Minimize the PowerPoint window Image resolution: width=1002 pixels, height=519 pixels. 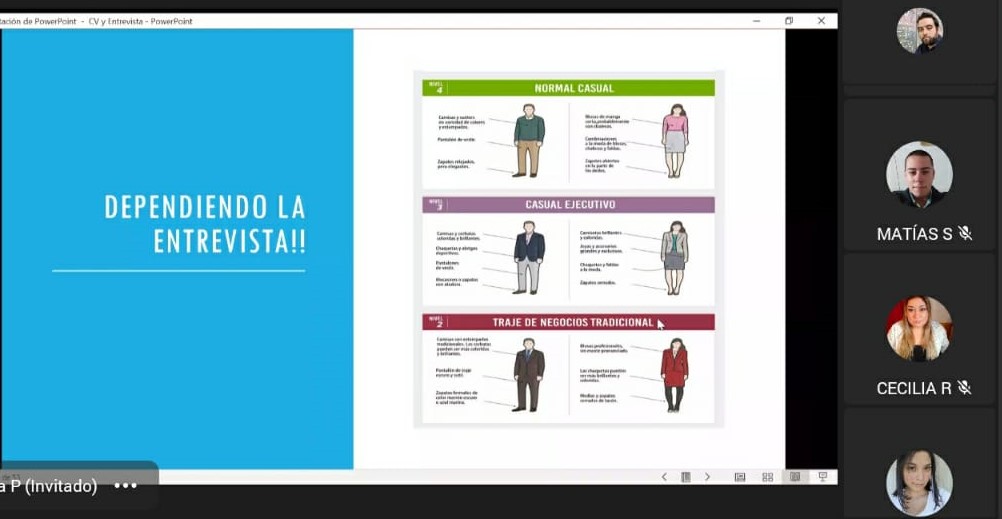(756, 20)
